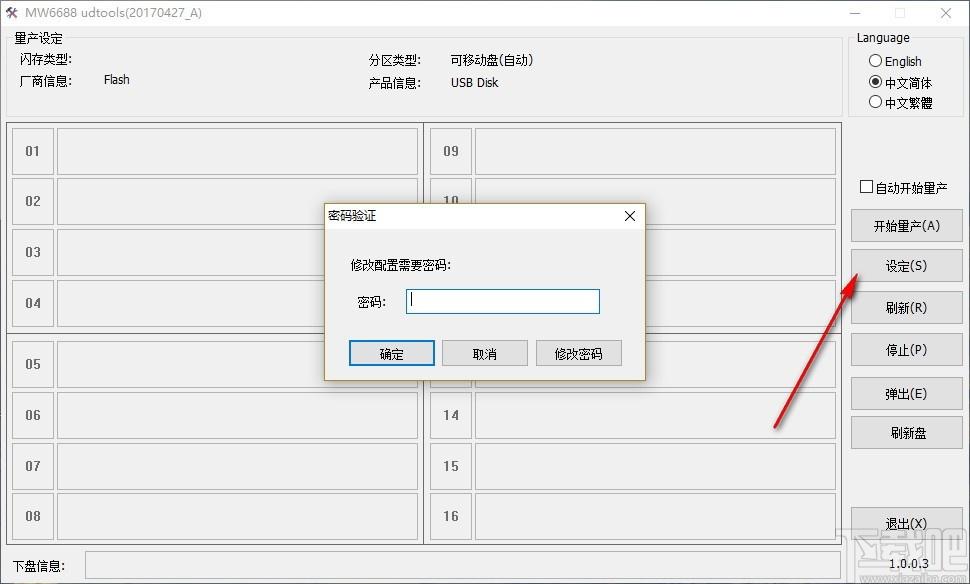This screenshot has width=970, height=584.
Task: Select port slot 16
Action: [x=451, y=516]
